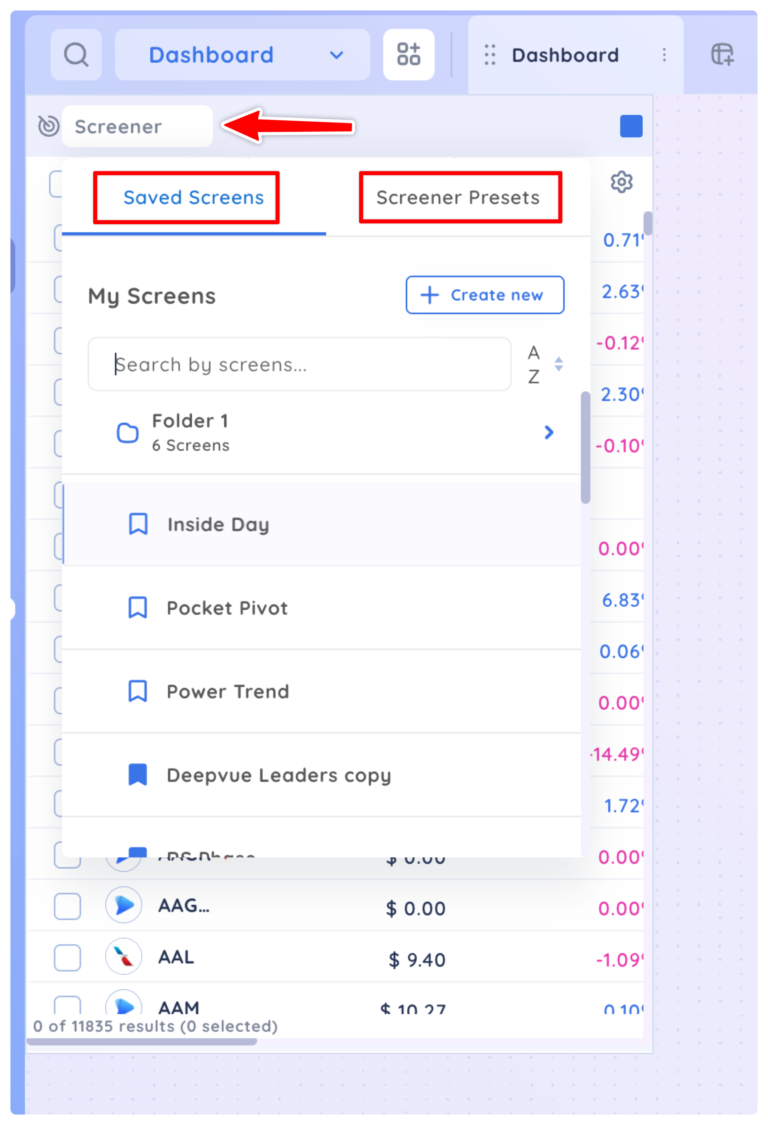Click the American Airlines logo next to AAL
The width and height of the screenshot is (768, 1125).
(x=124, y=957)
